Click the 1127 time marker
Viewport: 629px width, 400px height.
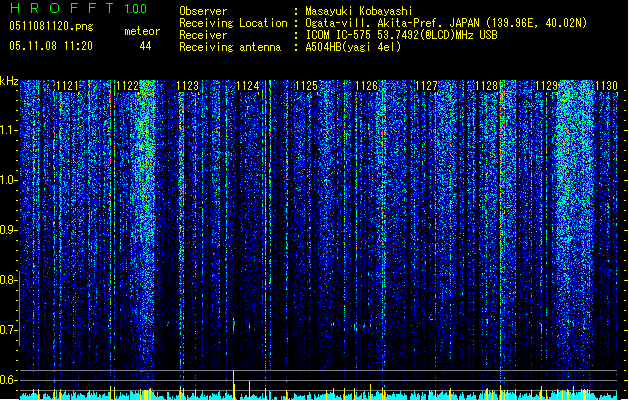pos(426,86)
